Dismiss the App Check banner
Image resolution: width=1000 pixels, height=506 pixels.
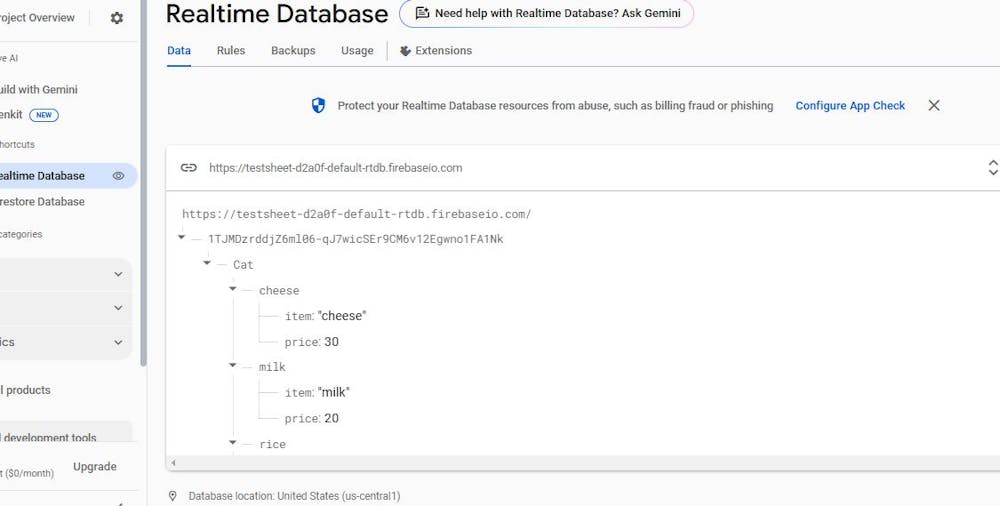point(934,105)
